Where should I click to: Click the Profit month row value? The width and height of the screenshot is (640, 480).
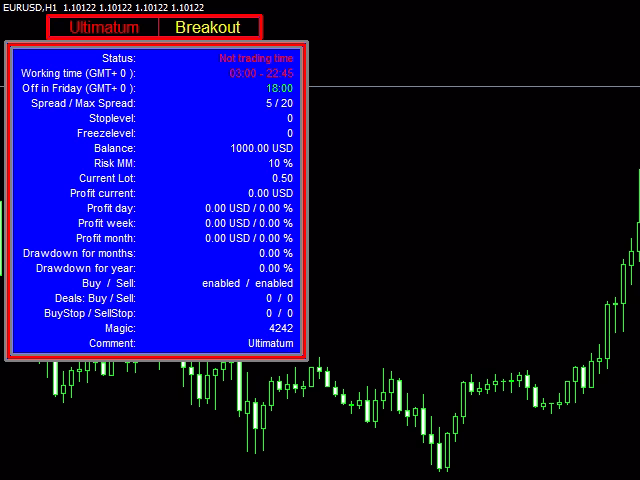(x=249, y=238)
